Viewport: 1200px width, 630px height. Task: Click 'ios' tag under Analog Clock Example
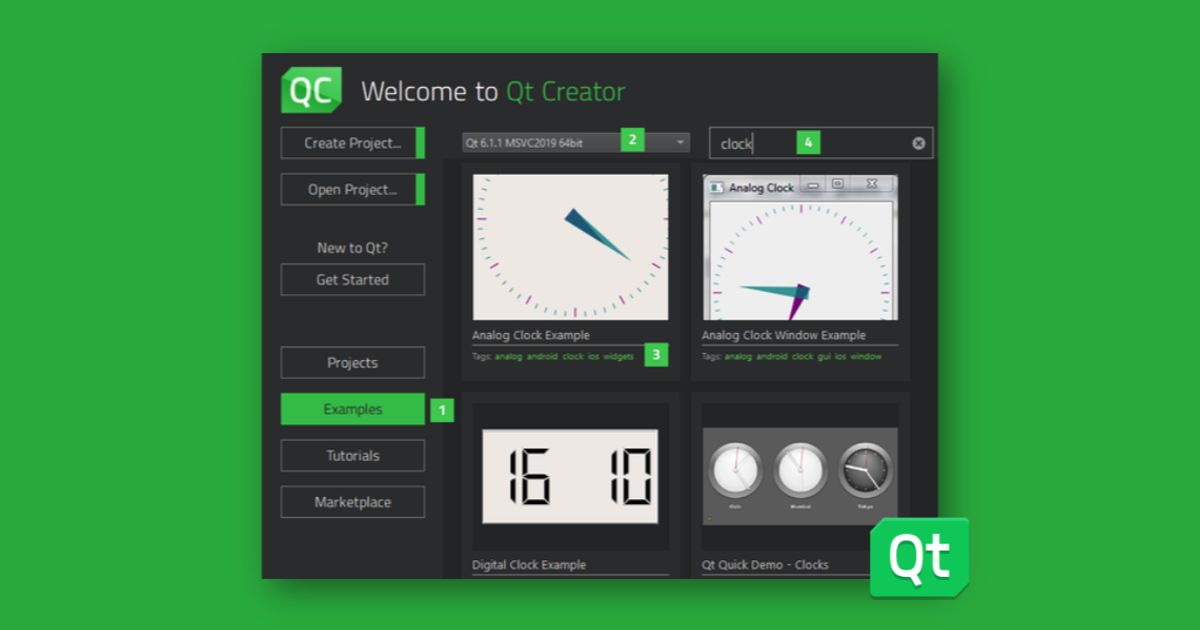[593, 356]
